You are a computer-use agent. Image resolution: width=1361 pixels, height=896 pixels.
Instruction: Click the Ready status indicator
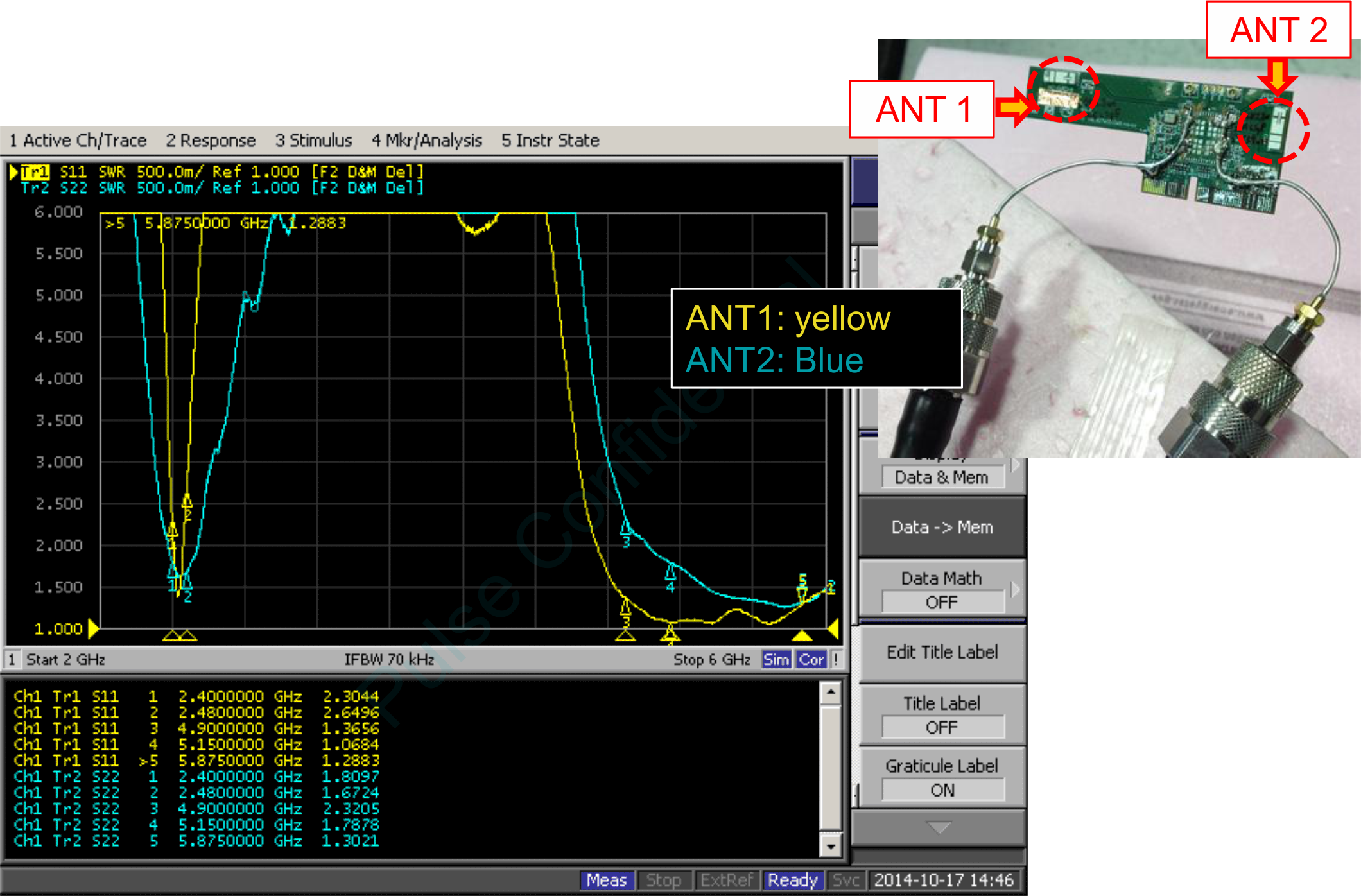793,880
